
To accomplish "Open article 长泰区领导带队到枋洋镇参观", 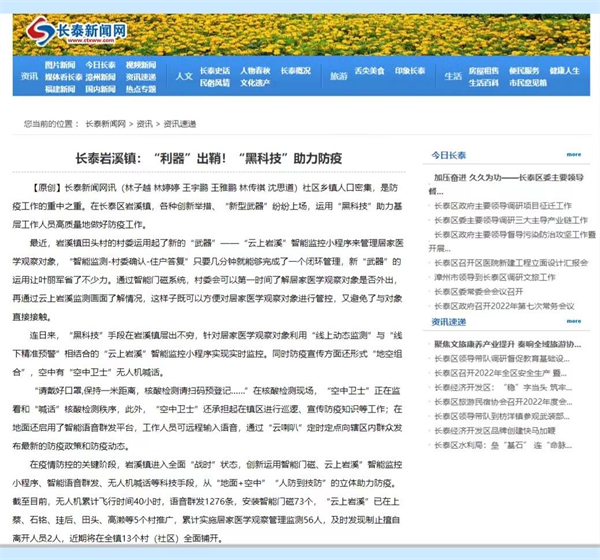I will tap(502, 416).
